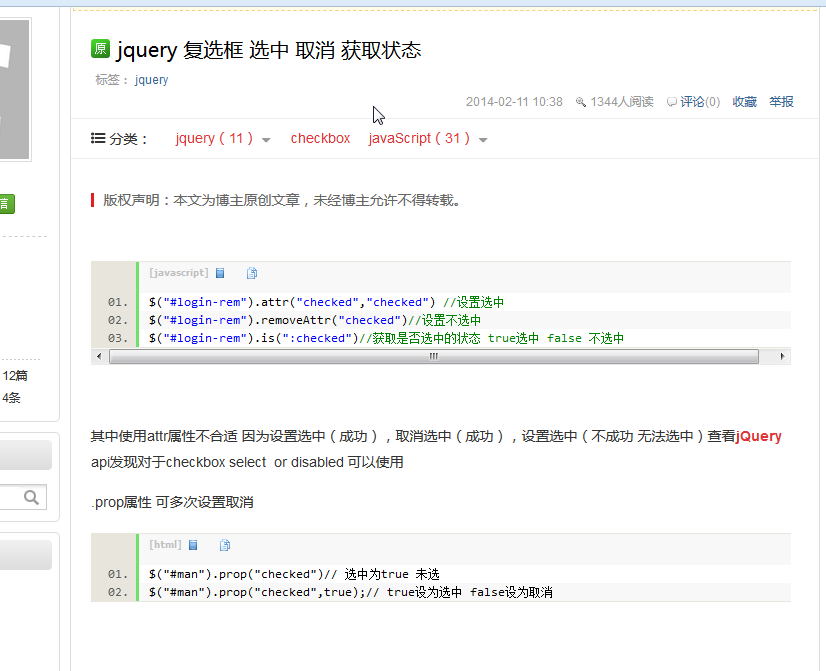This screenshot has width=826, height=671.
Task: Click the copy icon in html code block
Action: [x=225, y=545]
